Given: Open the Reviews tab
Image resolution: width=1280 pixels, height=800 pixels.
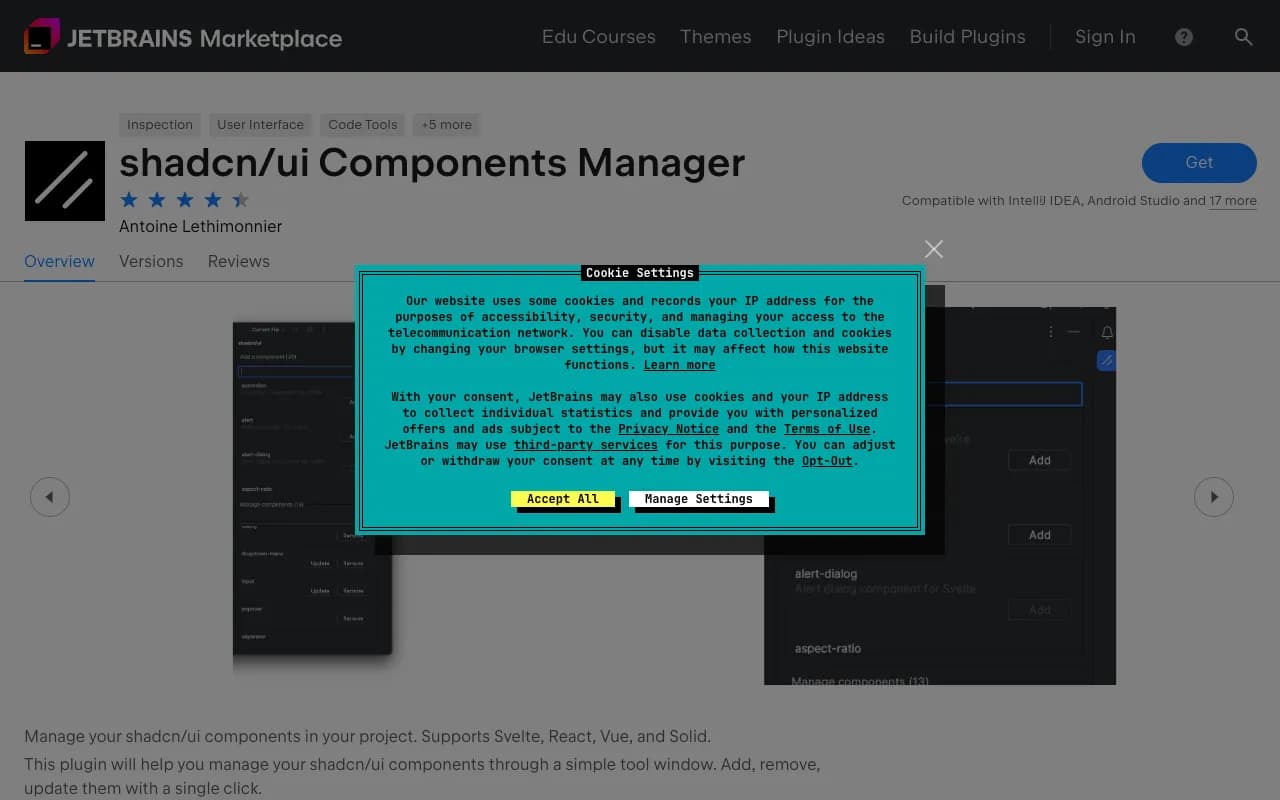Looking at the screenshot, I should (238, 261).
